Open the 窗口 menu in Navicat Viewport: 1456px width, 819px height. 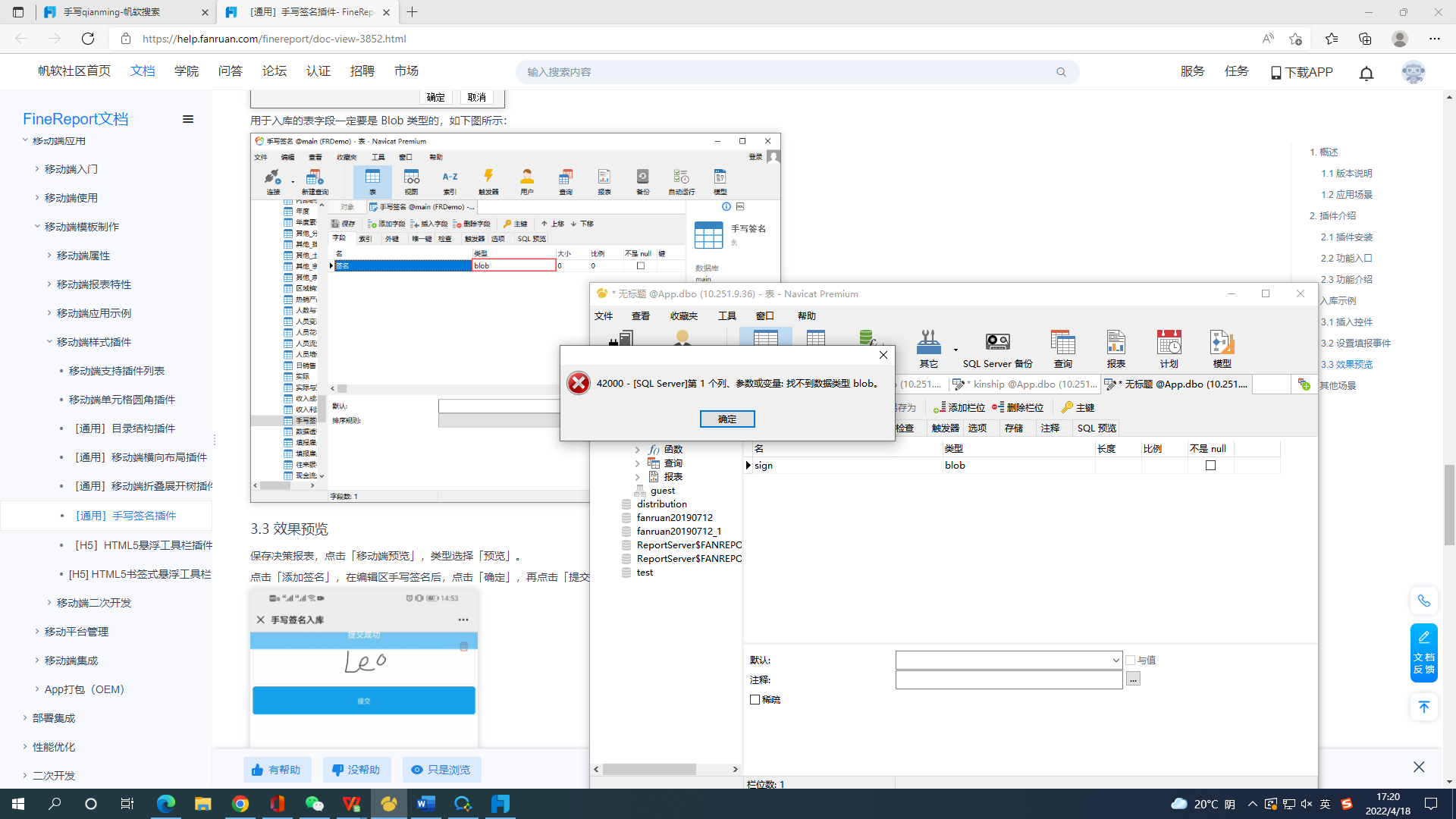click(x=765, y=315)
